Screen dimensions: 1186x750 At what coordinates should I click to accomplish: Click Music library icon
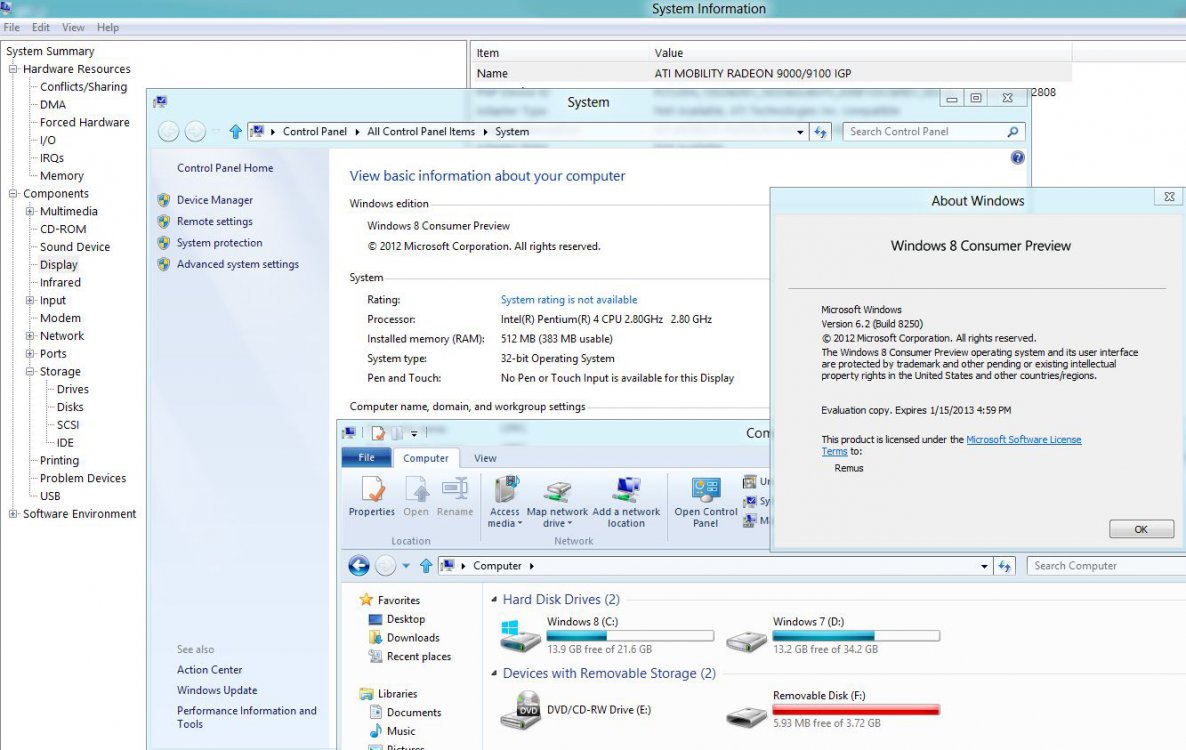coord(375,731)
